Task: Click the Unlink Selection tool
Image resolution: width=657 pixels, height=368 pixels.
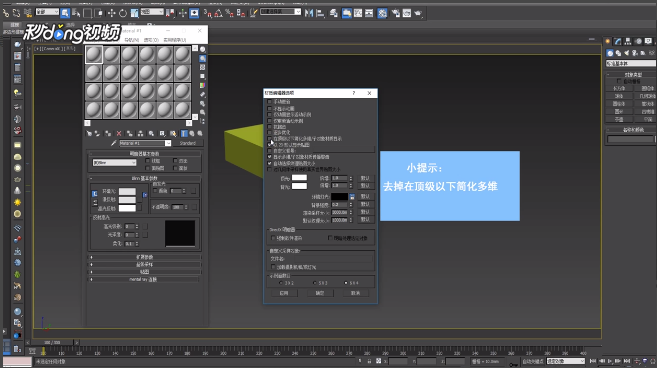Action: 17,13
